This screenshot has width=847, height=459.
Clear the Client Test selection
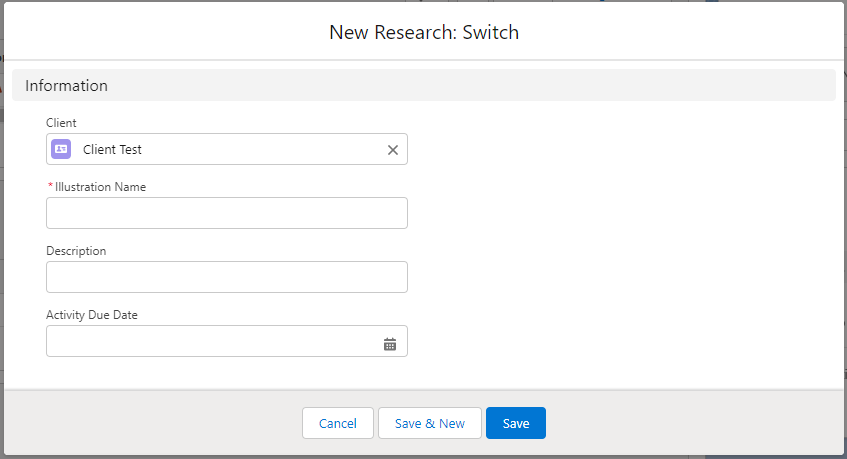[393, 150]
